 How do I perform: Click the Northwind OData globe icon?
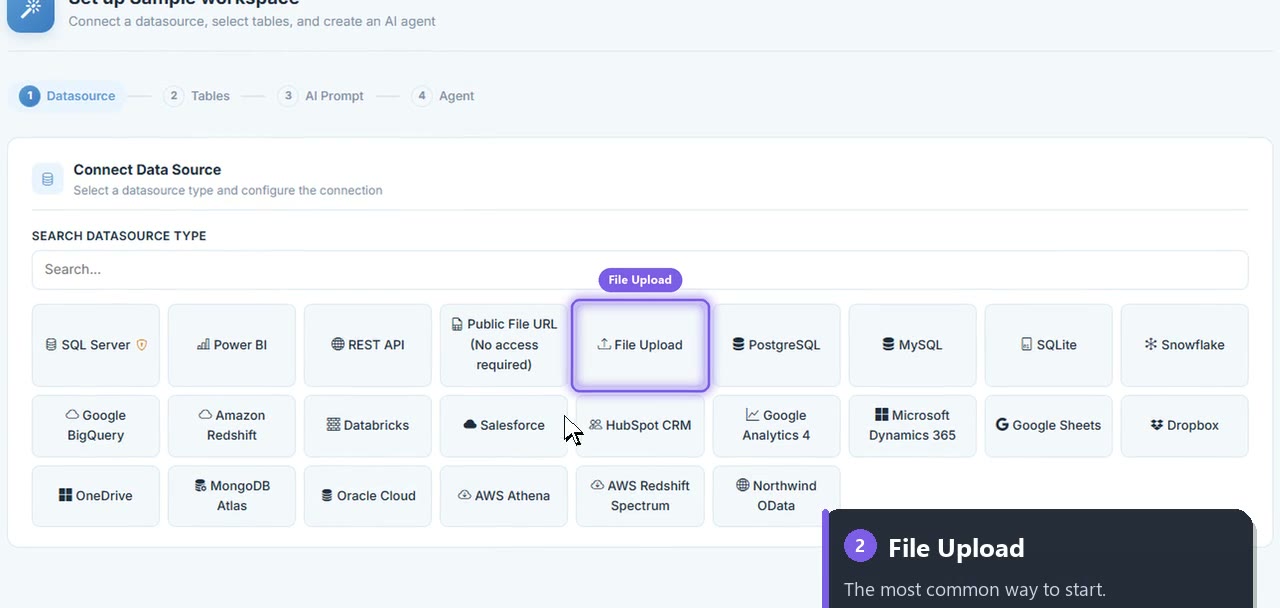click(742, 485)
